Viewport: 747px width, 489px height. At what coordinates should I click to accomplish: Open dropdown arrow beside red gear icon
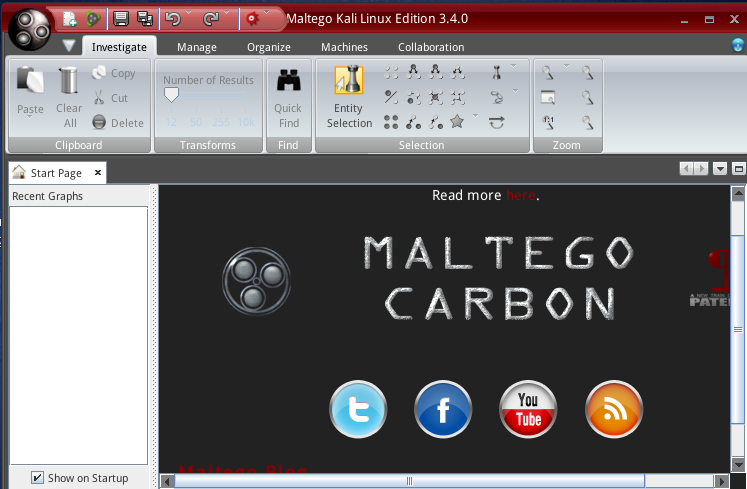click(267, 12)
